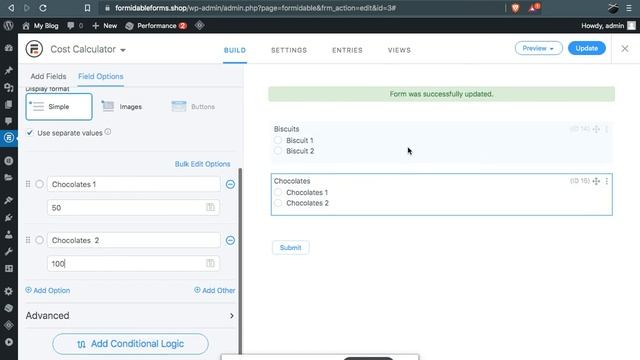Image resolution: width=640 pixels, height=360 pixels.
Task: Choose Buttons display format
Action: coord(193,107)
